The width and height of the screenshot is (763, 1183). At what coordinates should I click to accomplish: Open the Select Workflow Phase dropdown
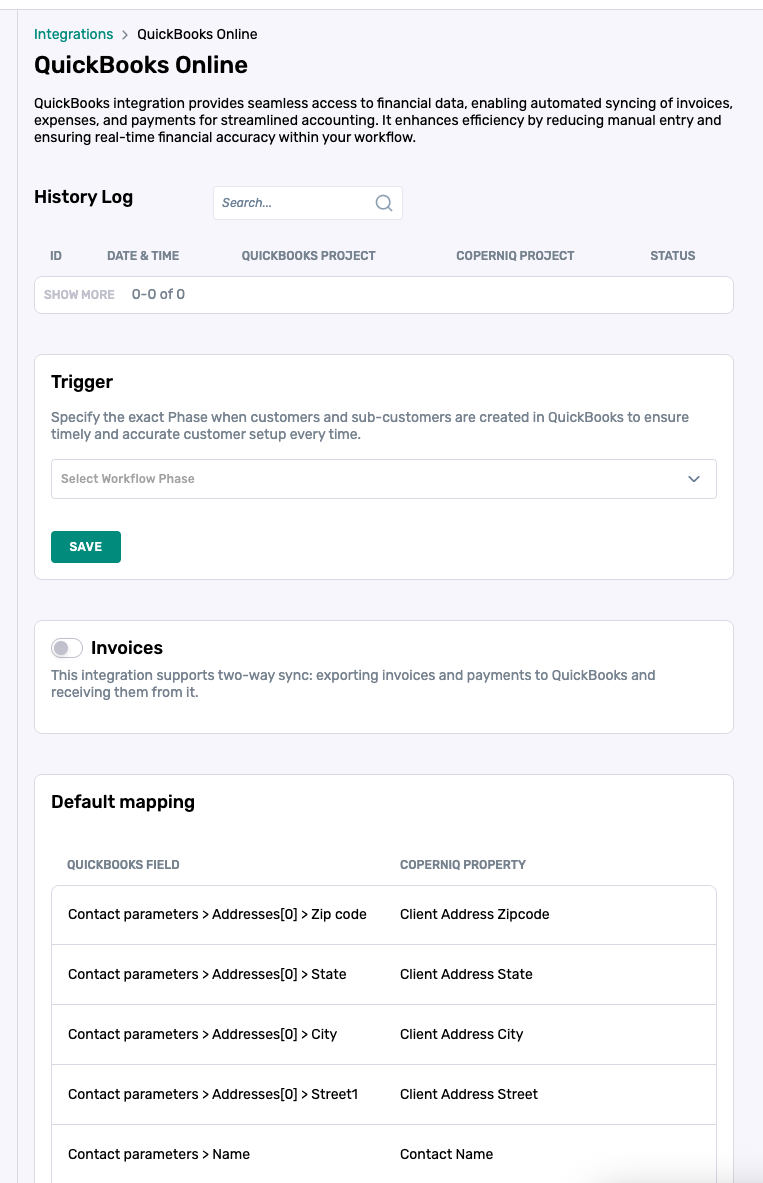[x=383, y=479]
